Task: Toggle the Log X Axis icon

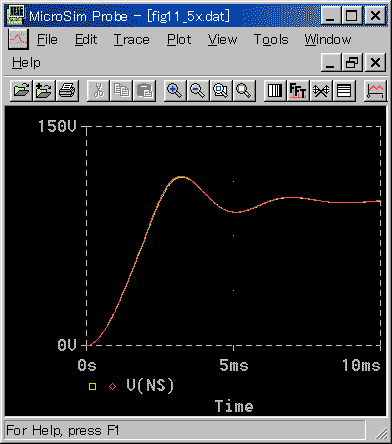Action: (275, 90)
